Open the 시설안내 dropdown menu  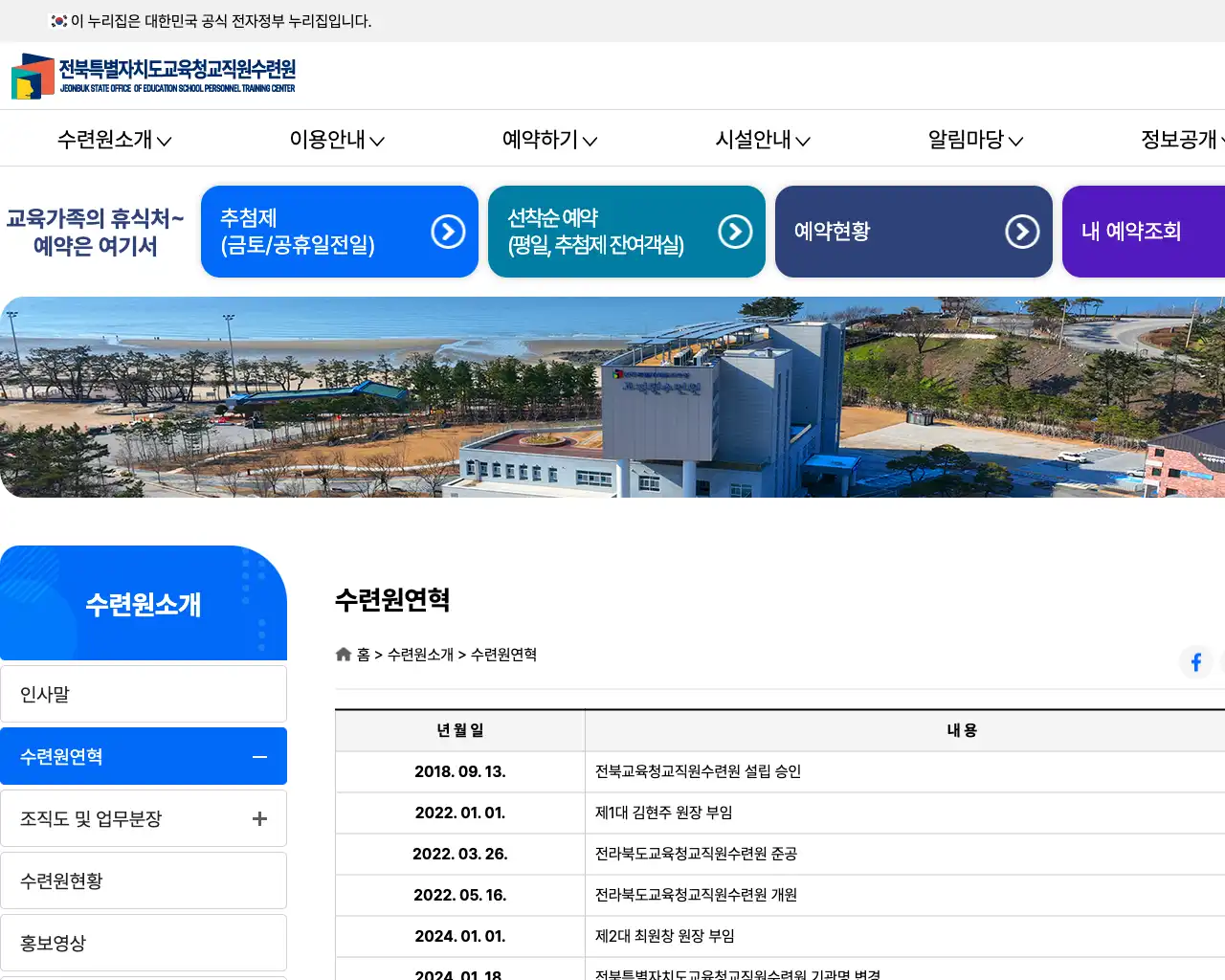tap(762, 140)
